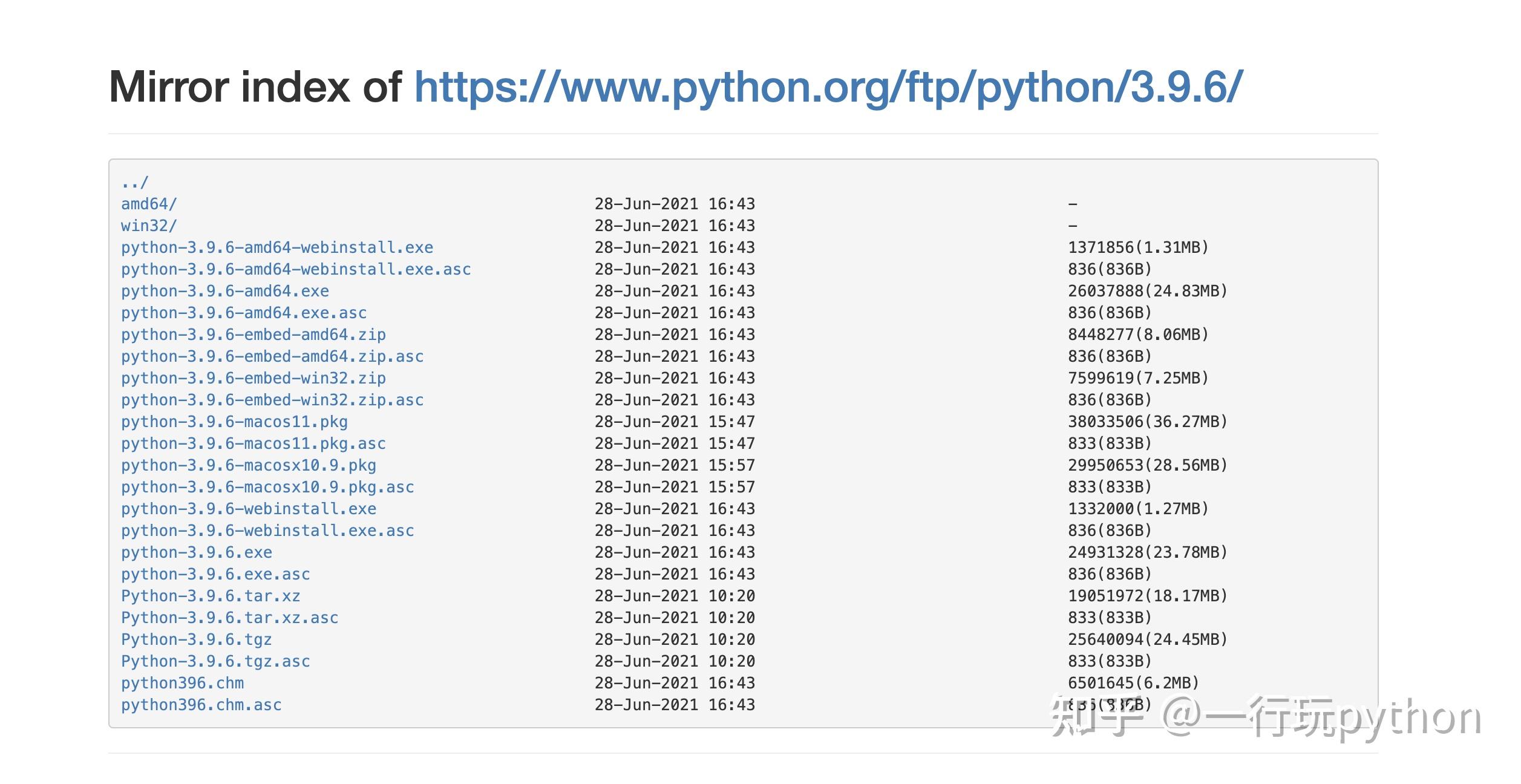
Task: Download python-3.9.6-macos11.pkg
Action: pos(234,421)
